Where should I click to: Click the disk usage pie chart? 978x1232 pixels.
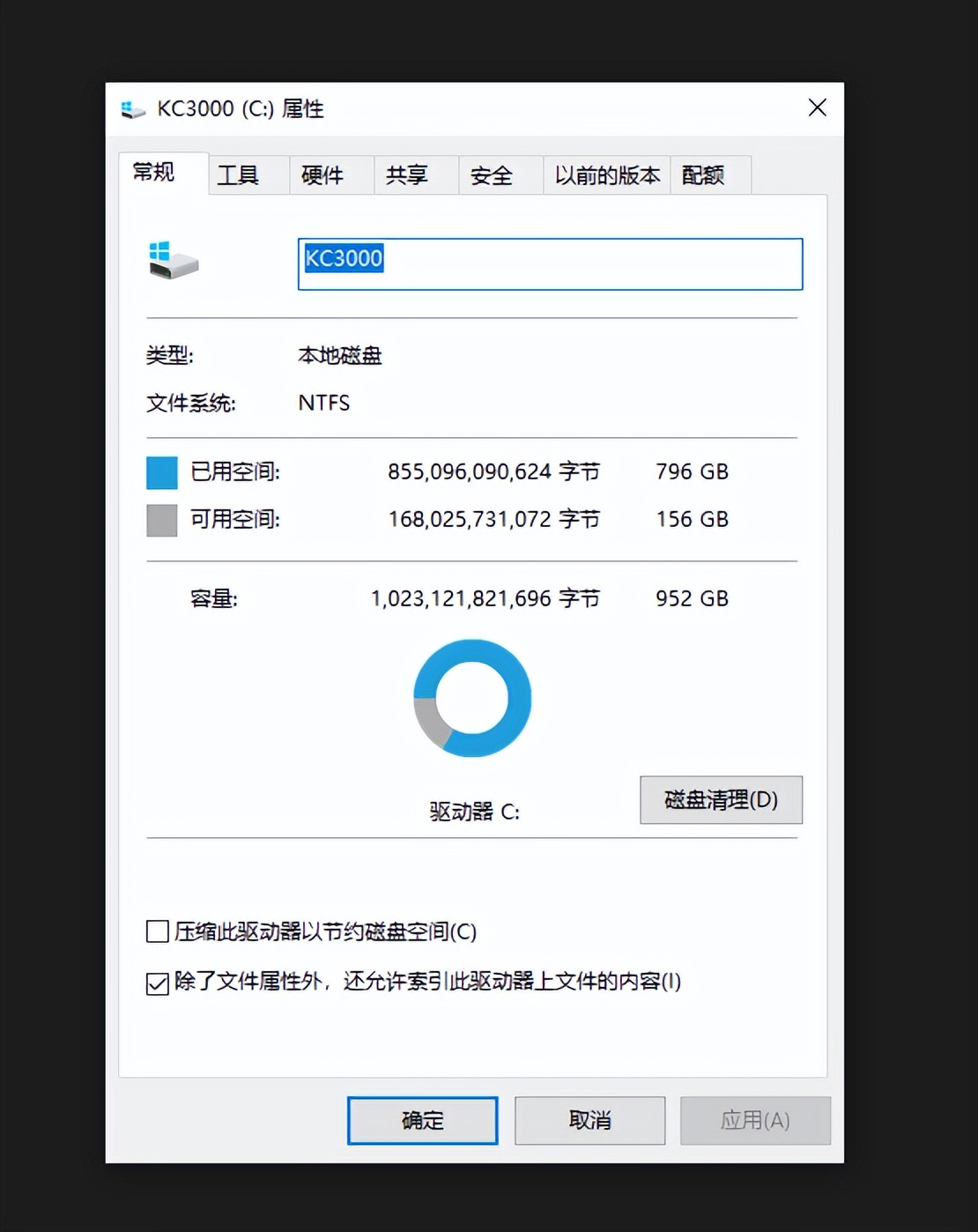[x=472, y=699]
